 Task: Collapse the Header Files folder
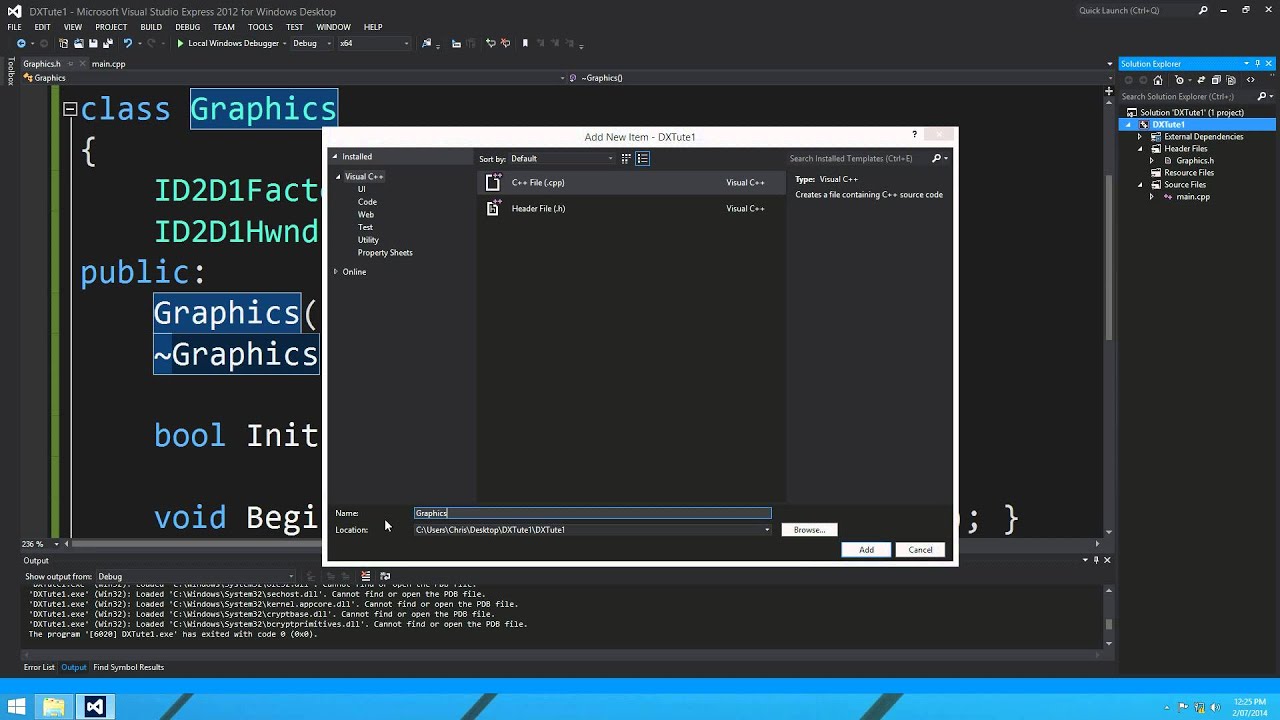pos(1140,149)
